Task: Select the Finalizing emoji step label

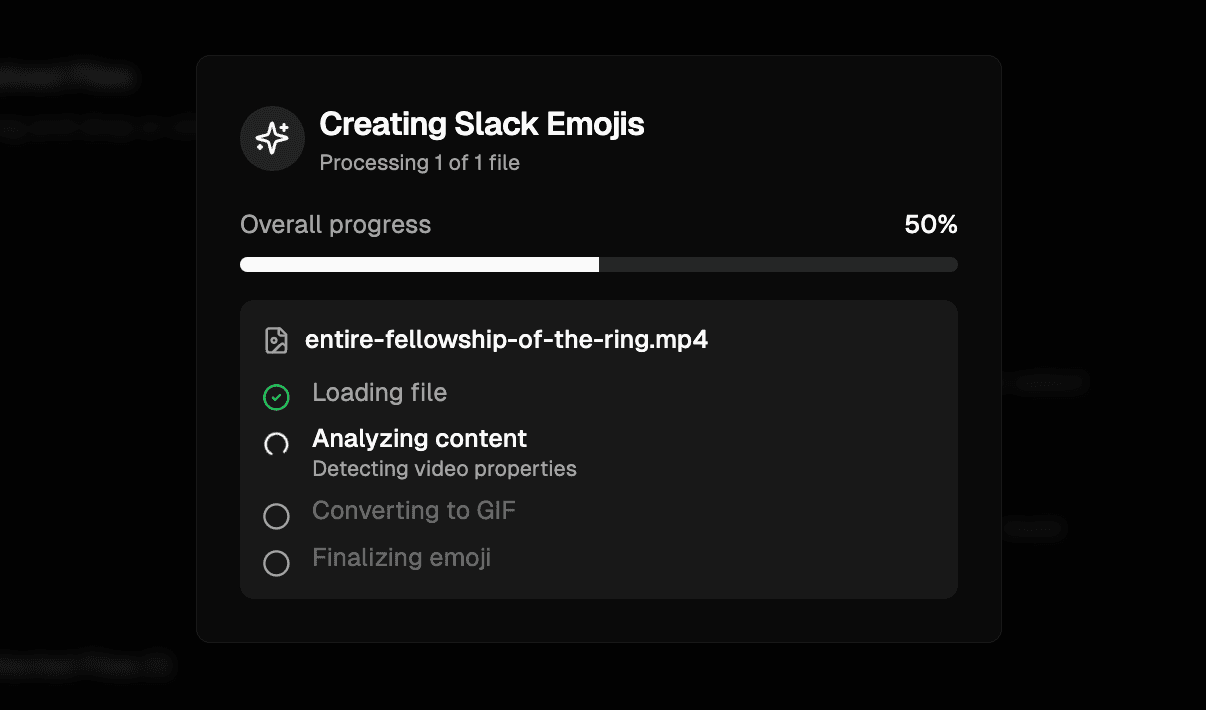Action: (401, 557)
